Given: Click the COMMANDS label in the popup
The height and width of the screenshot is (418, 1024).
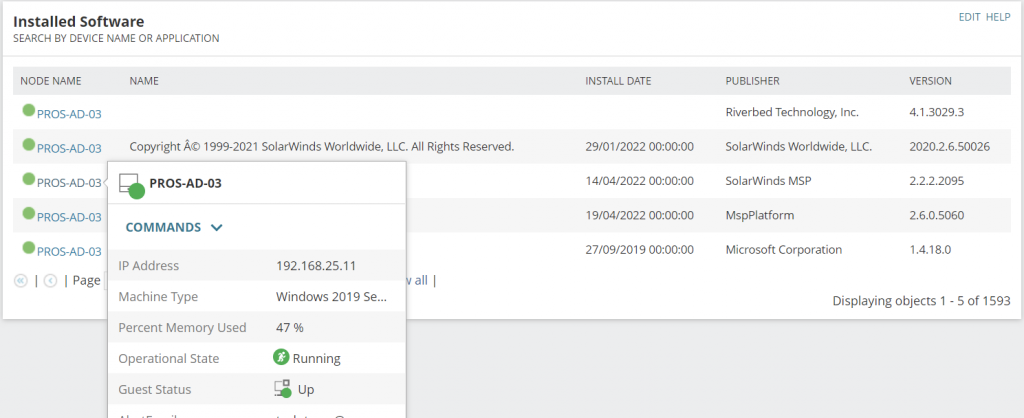Looking at the screenshot, I should click(163, 227).
